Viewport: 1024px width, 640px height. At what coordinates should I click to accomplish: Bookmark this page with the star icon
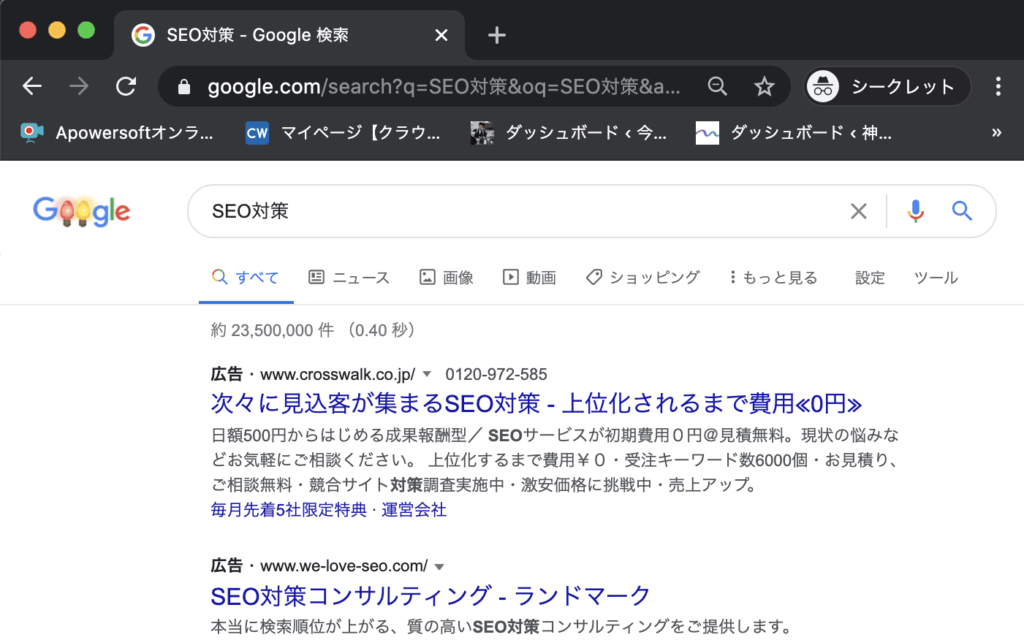tap(764, 86)
